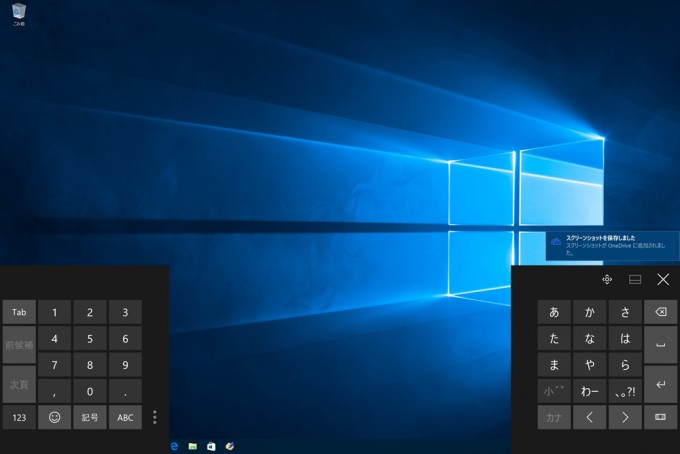This screenshot has height=454, width=680.
Task: Tap number key 5
Action: [x=90, y=339]
